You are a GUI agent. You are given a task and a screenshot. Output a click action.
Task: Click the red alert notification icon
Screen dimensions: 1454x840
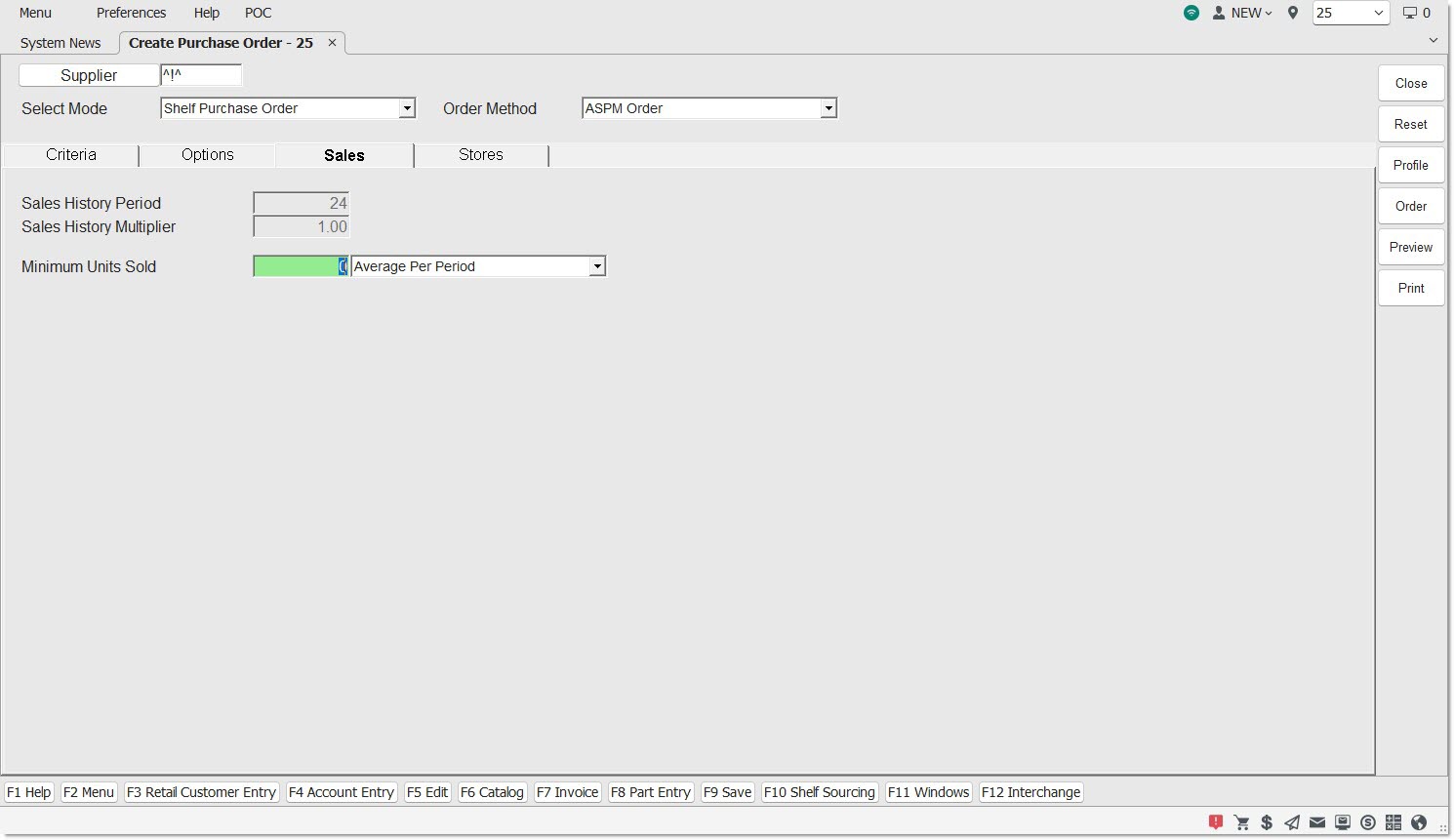click(1215, 822)
